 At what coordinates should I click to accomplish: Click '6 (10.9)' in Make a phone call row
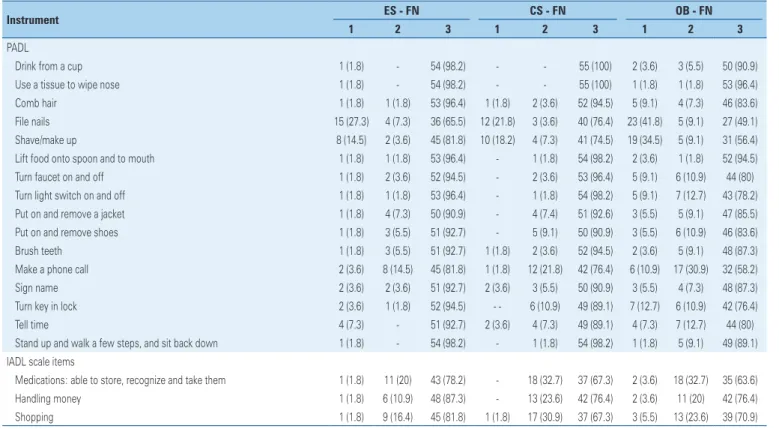coord(644,270)
